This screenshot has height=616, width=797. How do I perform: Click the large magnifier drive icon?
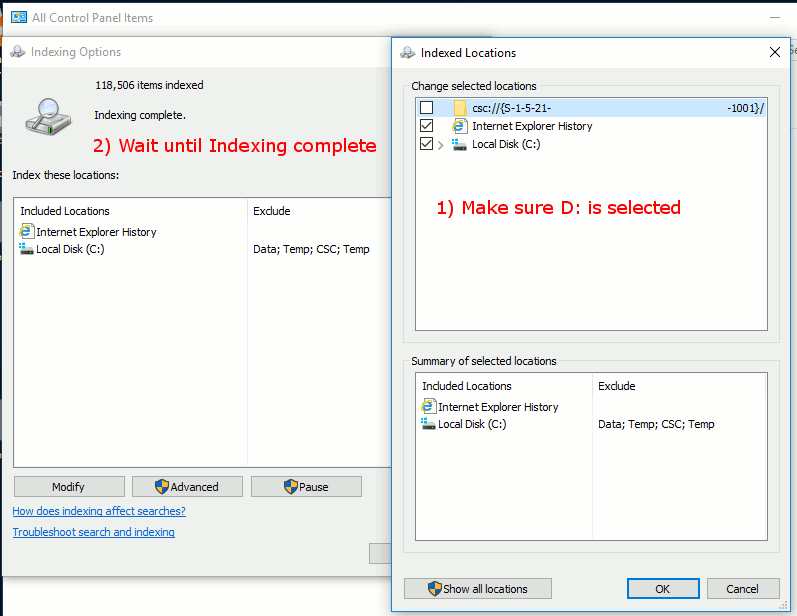click(x=48, y=116)
